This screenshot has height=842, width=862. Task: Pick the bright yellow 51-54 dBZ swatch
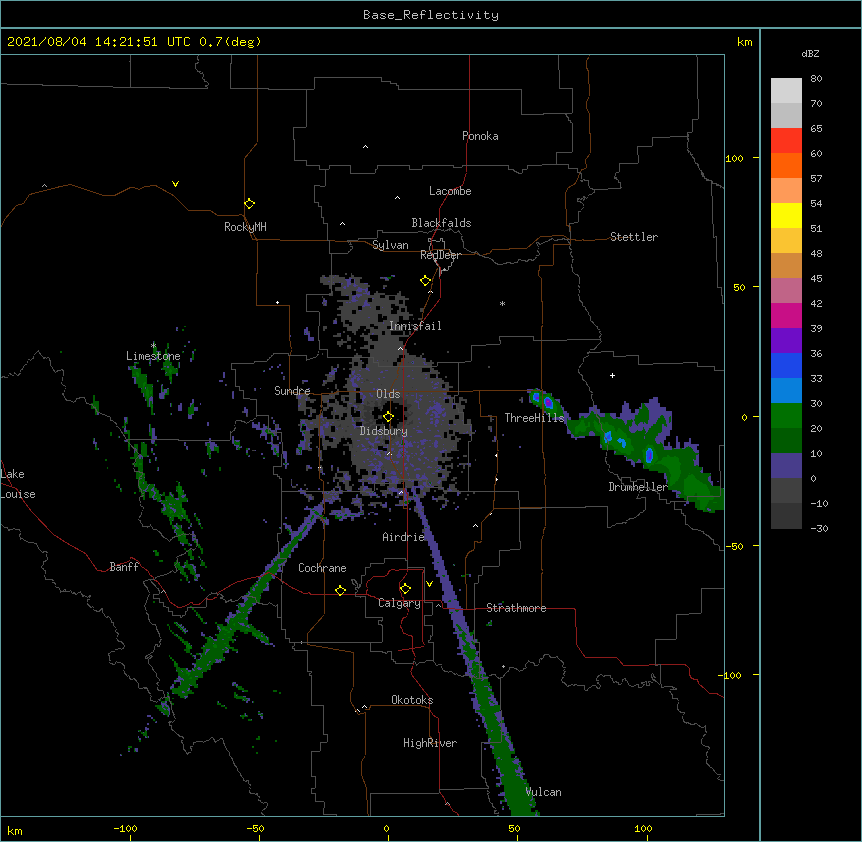click(x=786, y=215)
